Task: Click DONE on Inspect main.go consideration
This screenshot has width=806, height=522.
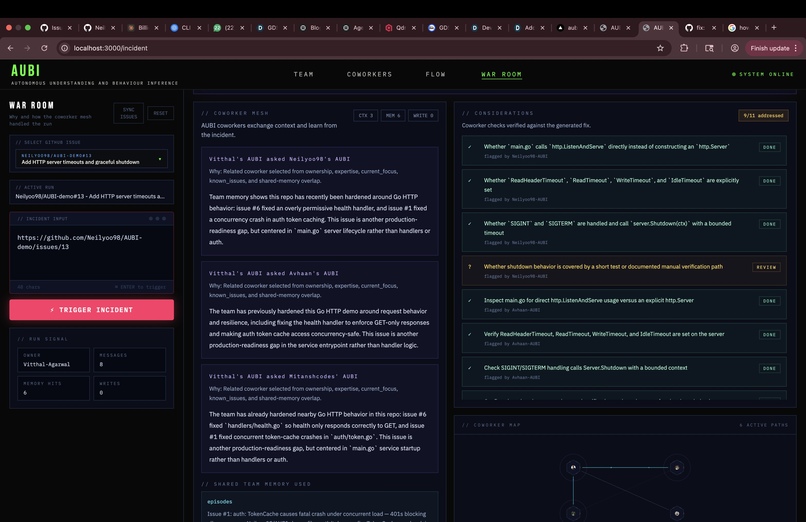Action: pos(770,301)
